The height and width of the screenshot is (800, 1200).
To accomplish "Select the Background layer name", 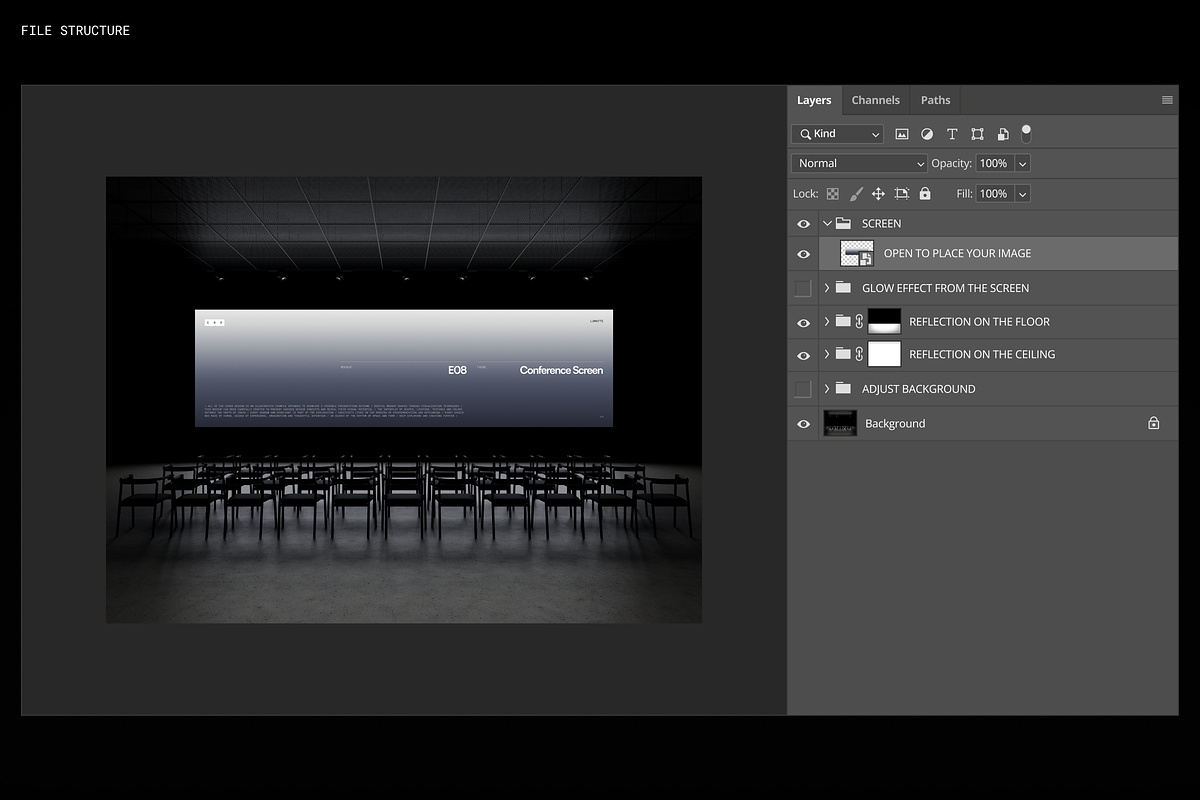I will click(895, 424).
